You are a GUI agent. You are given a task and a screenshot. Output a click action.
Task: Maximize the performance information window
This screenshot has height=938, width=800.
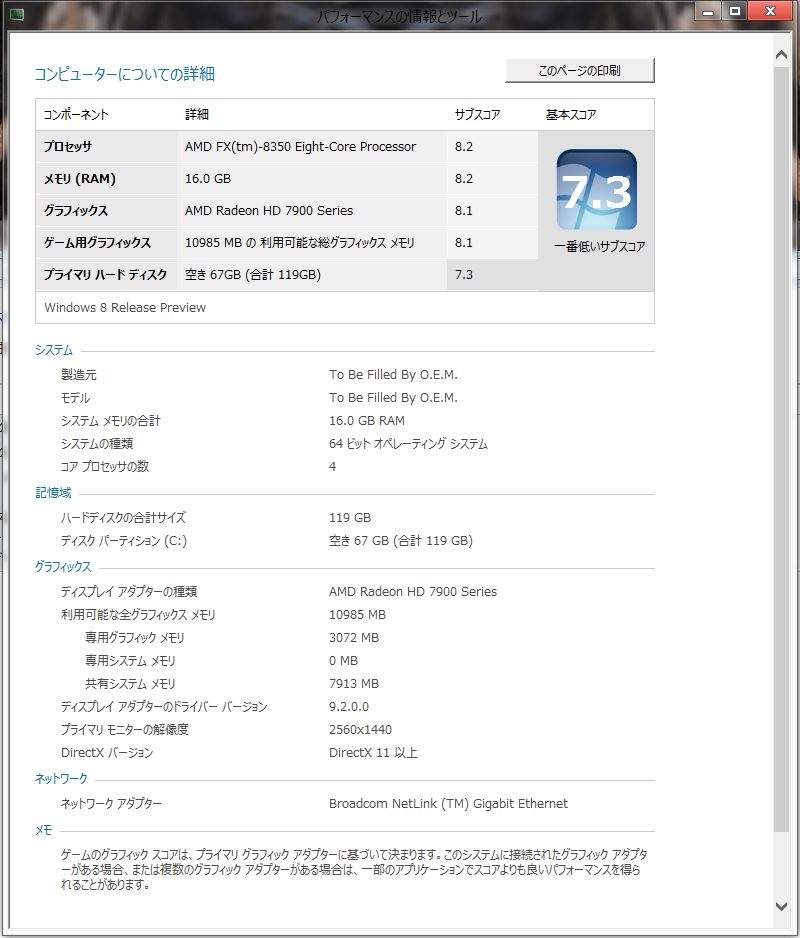735,11
